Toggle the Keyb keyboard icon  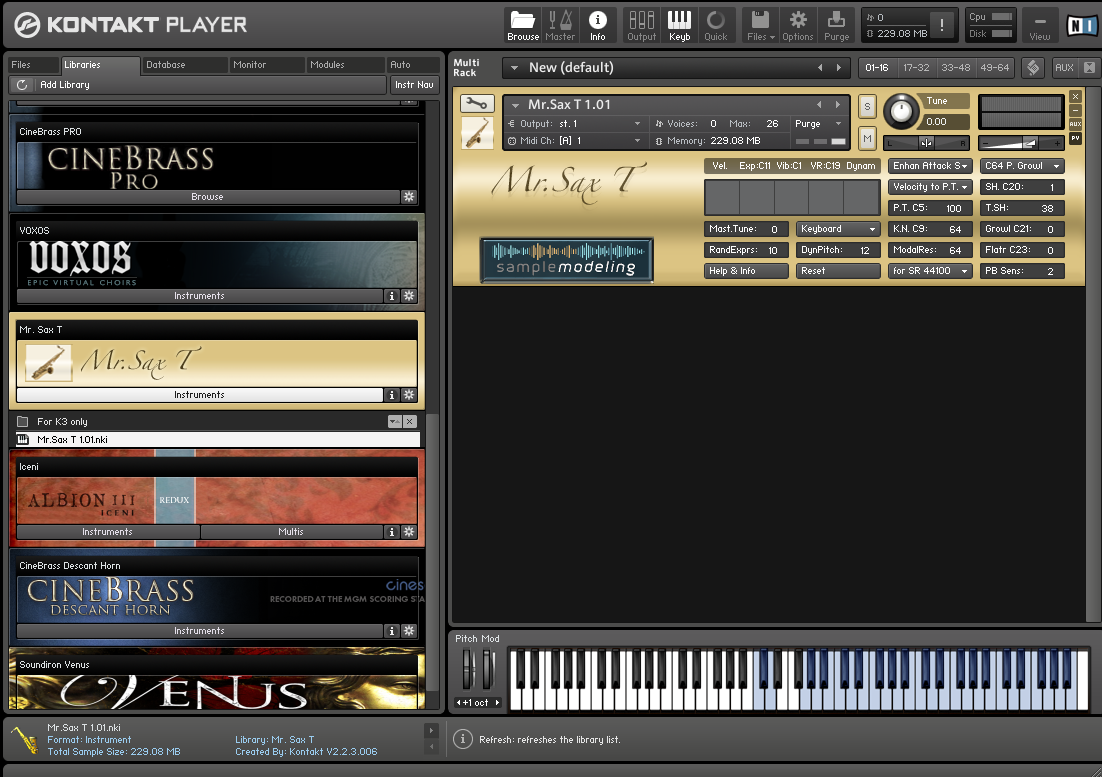click(x=680, y=25)
